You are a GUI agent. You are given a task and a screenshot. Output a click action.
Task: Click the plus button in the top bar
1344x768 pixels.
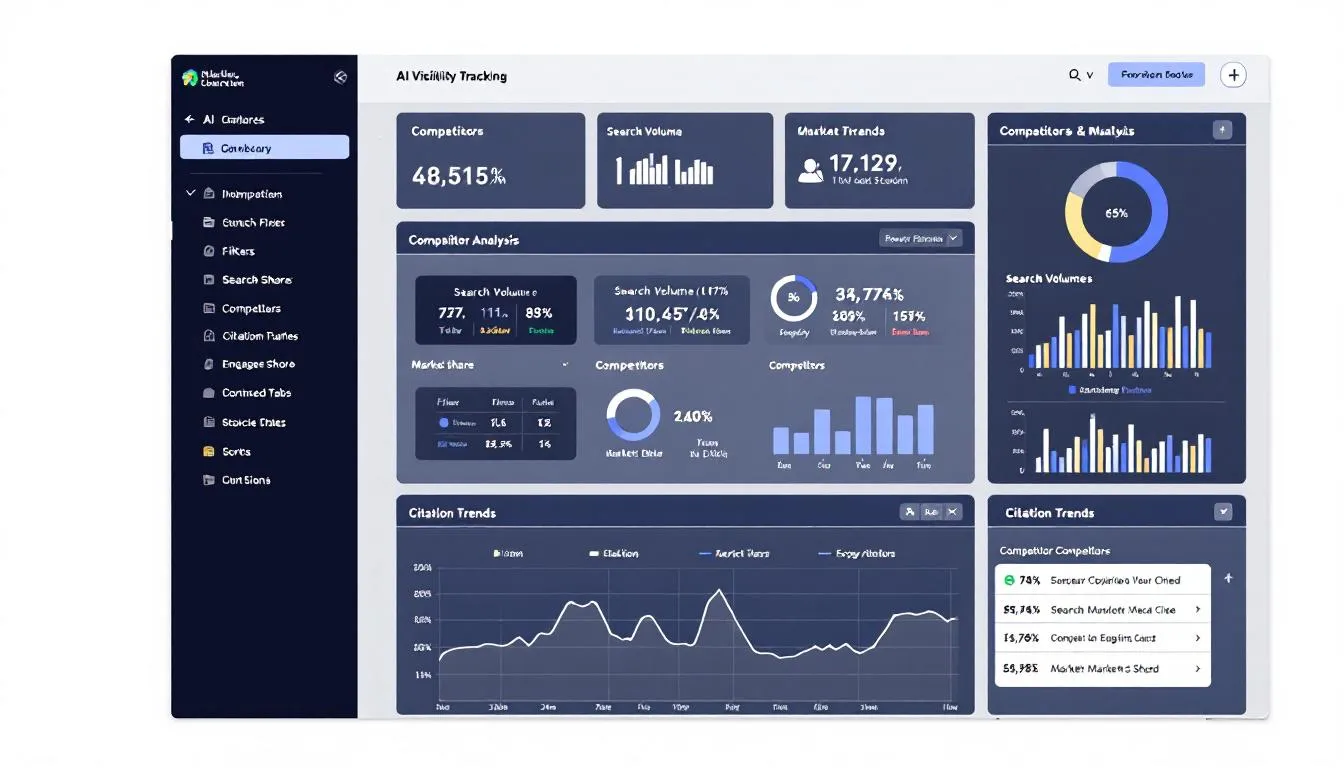click(1234, 74)
